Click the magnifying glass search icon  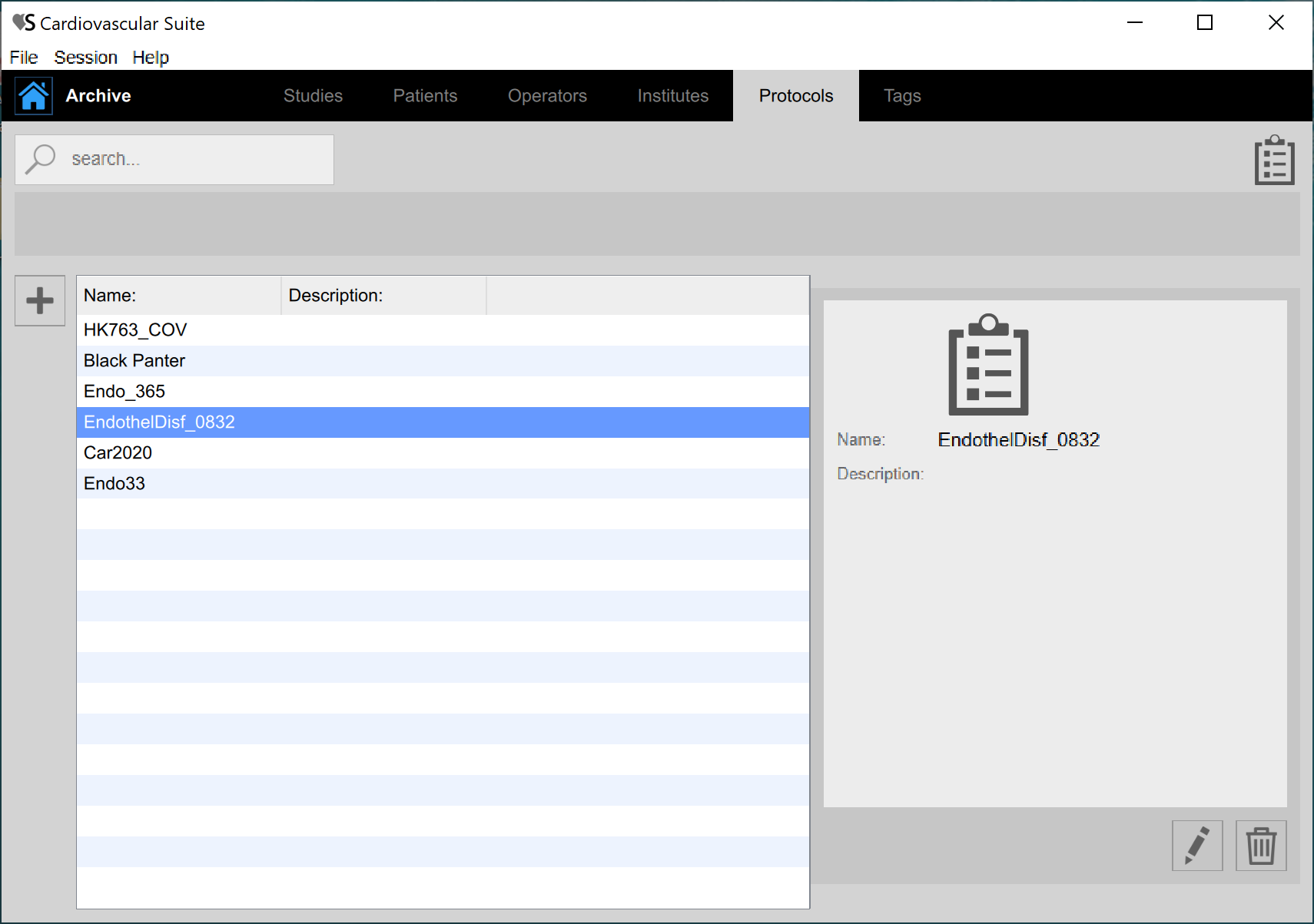pos(40,160)
